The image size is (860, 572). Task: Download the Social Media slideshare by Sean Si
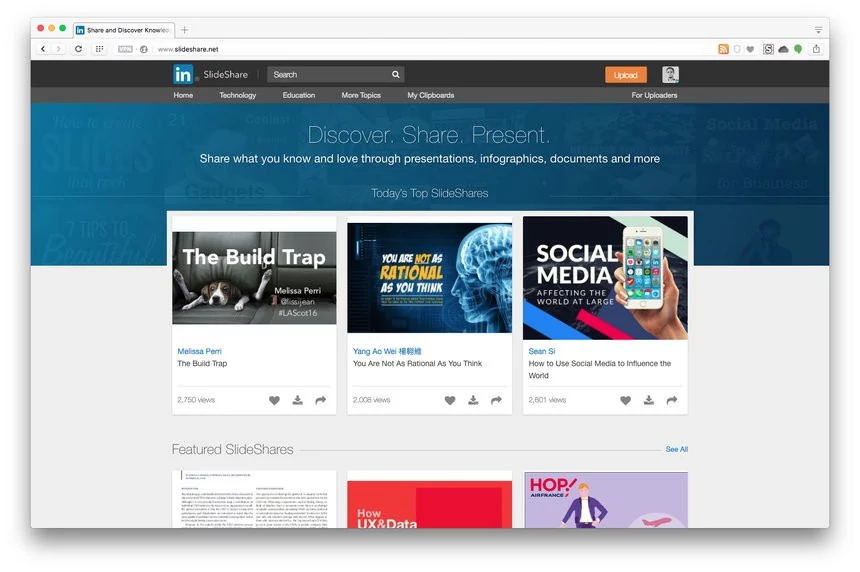[648, 400]
